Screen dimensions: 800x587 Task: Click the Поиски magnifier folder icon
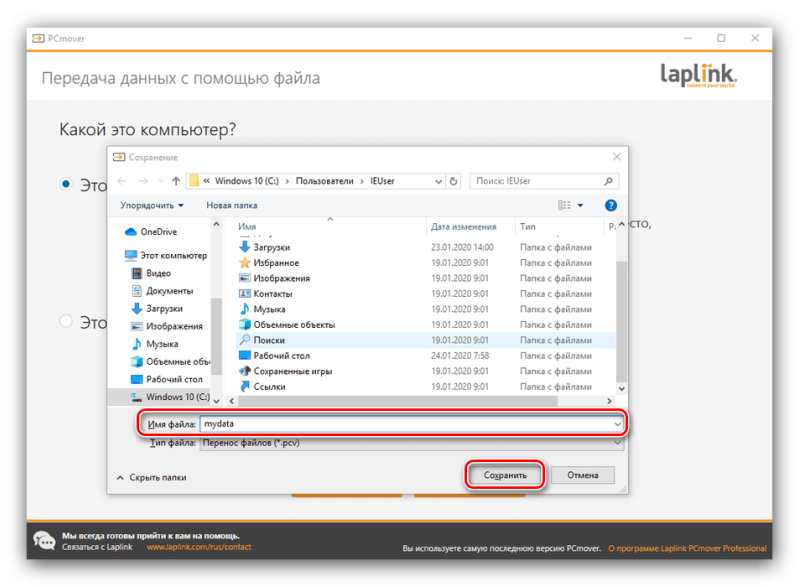click(x=245, y=340)
